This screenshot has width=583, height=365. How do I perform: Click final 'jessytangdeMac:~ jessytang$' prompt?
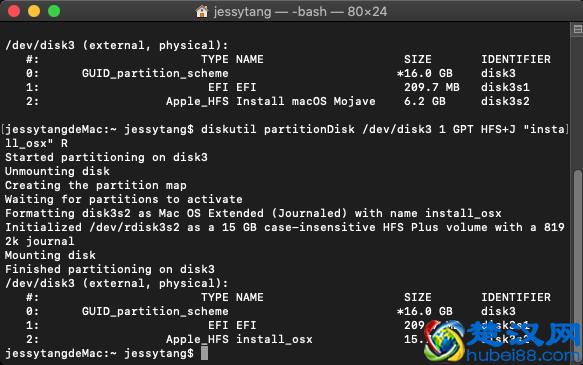[x=99, y=353]
